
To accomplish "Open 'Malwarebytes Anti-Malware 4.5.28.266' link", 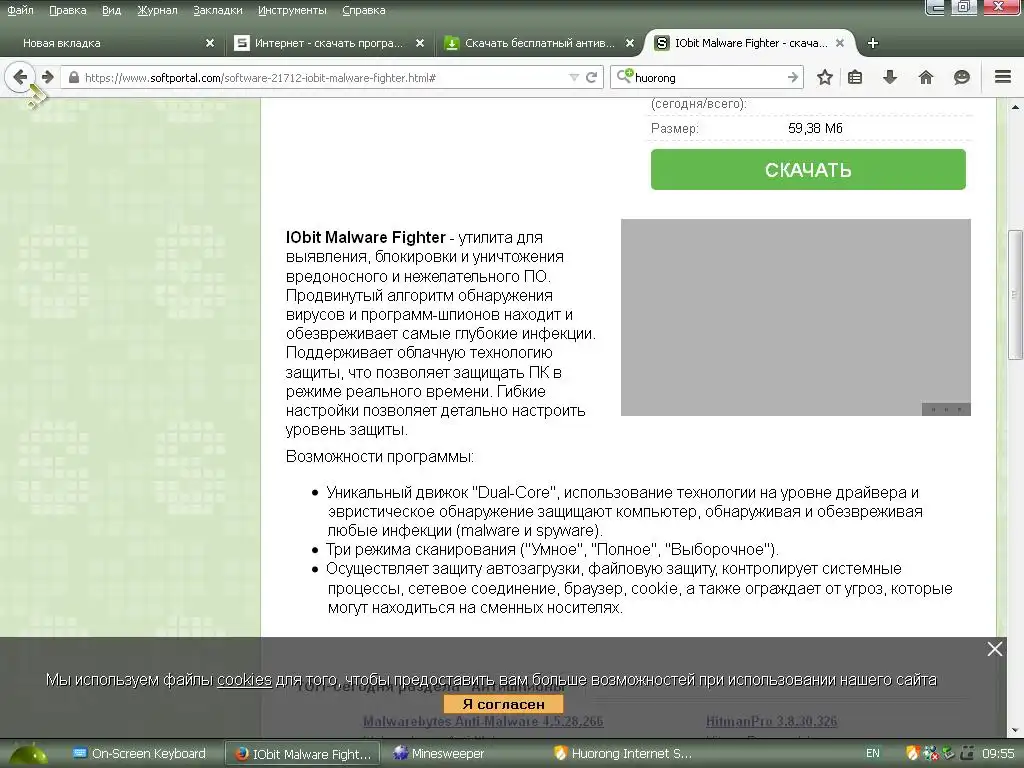I will tap(483, 722).
